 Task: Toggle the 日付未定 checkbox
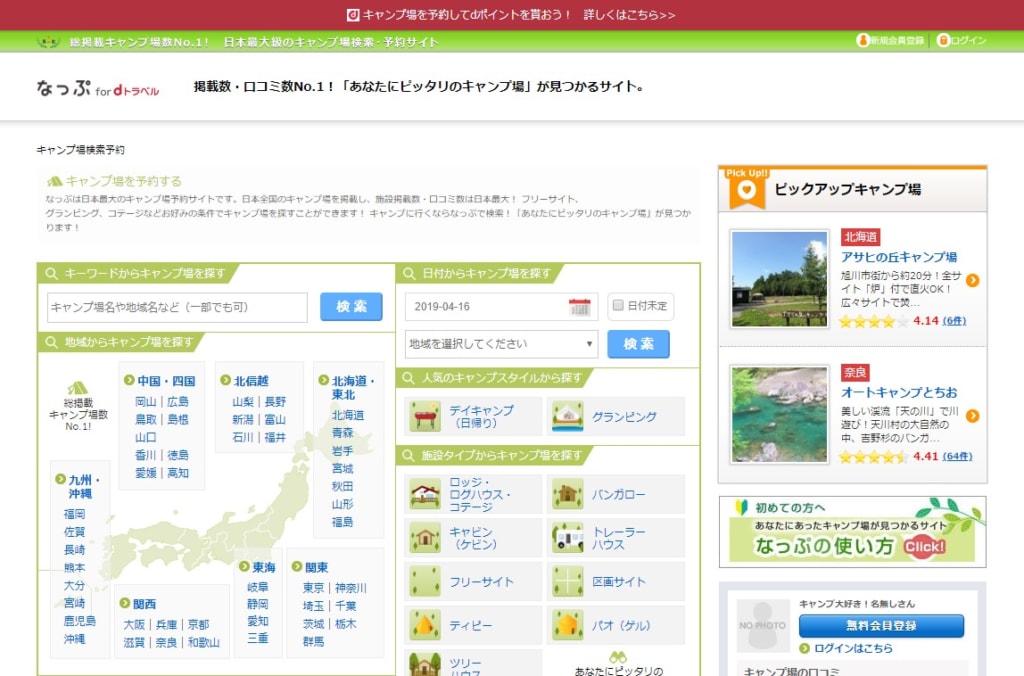tap(618, 305)
